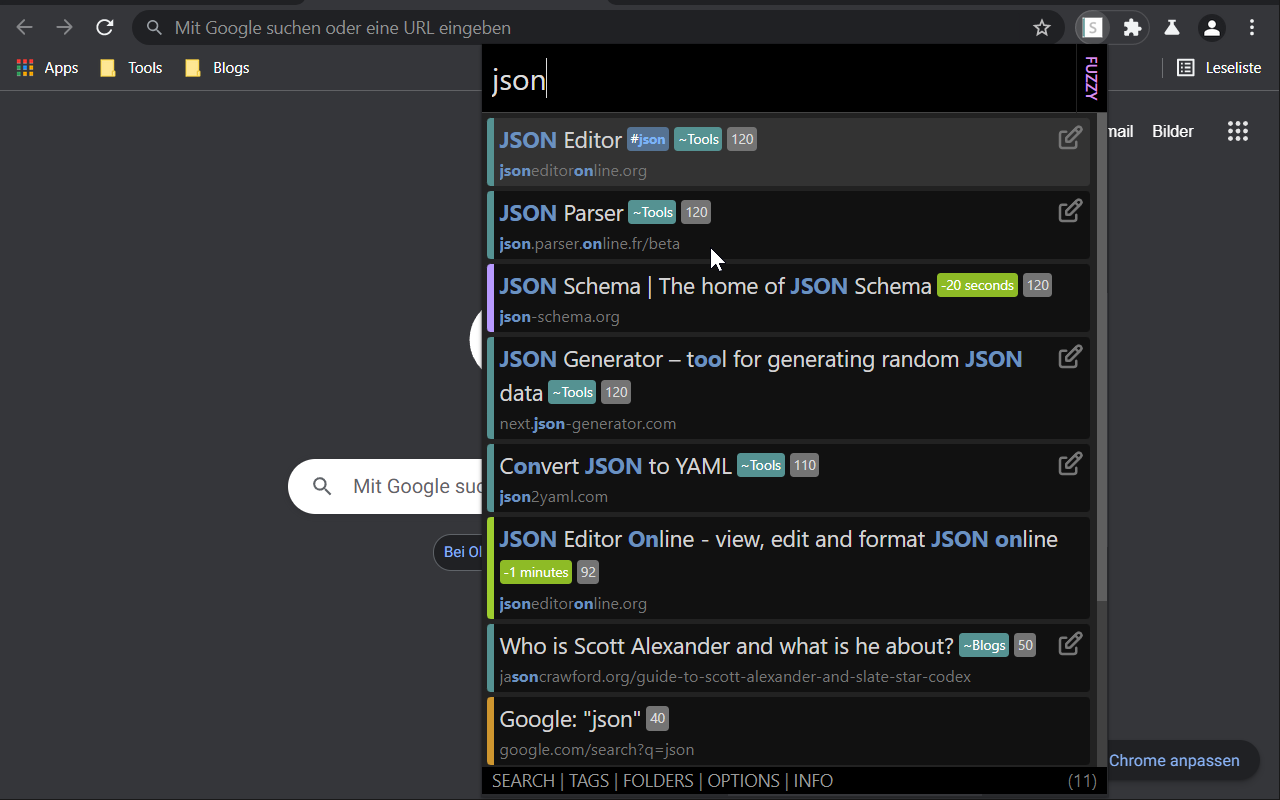Toggle the FUZZY search mode
The image size is (1280, 800).
coord(1091,78)
